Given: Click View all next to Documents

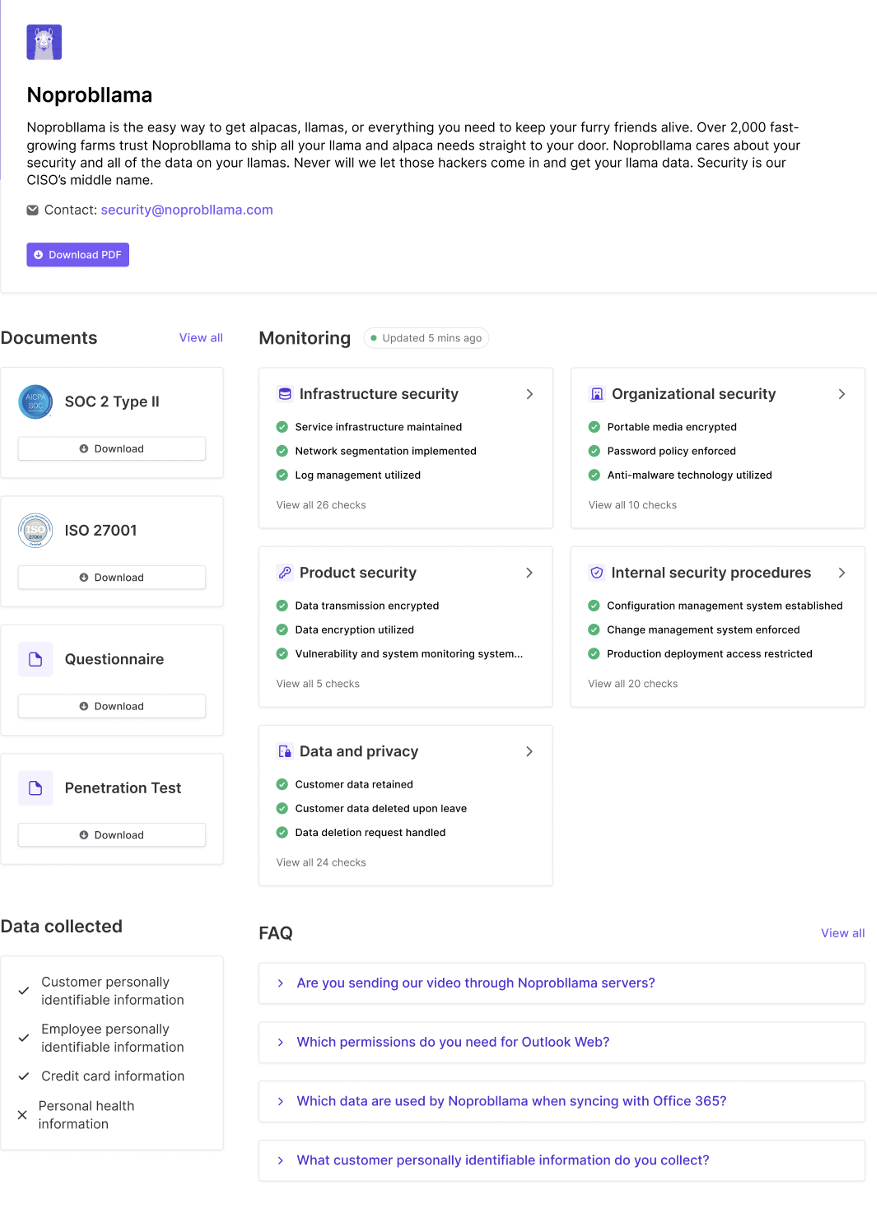Looking at the screenshot, I should (201, 338).
